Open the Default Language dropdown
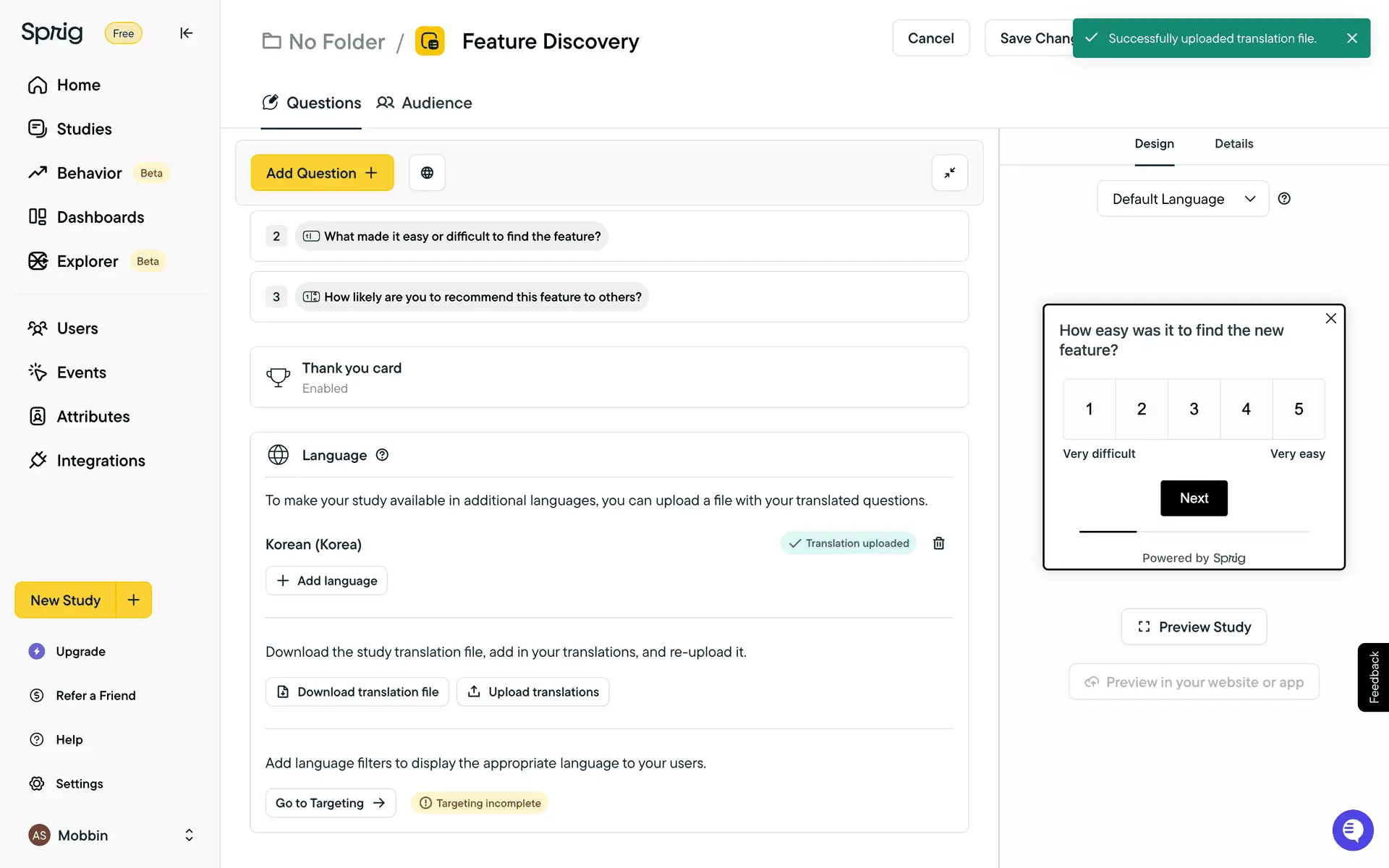 [1183, 199]
